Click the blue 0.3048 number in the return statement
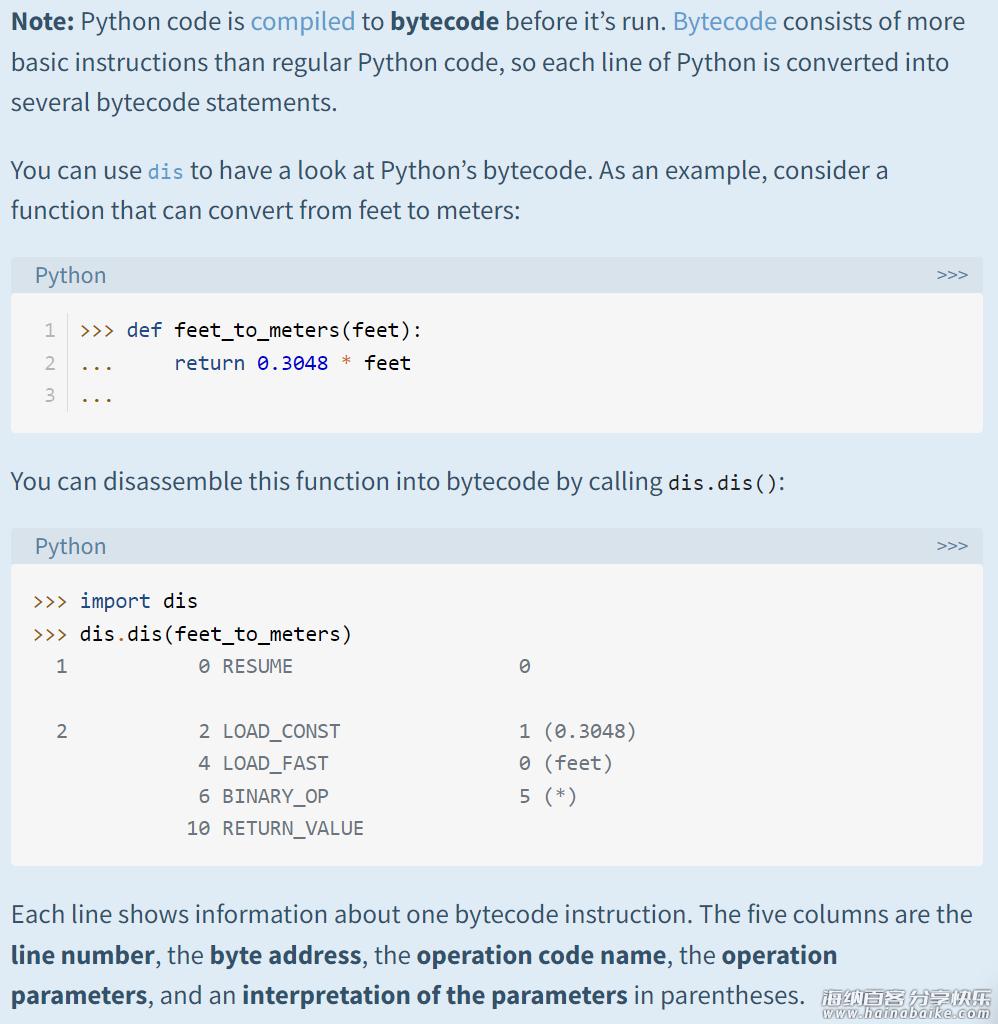Screen dimensions: 998x1024 pyautogui.click(x=292, y=363)
